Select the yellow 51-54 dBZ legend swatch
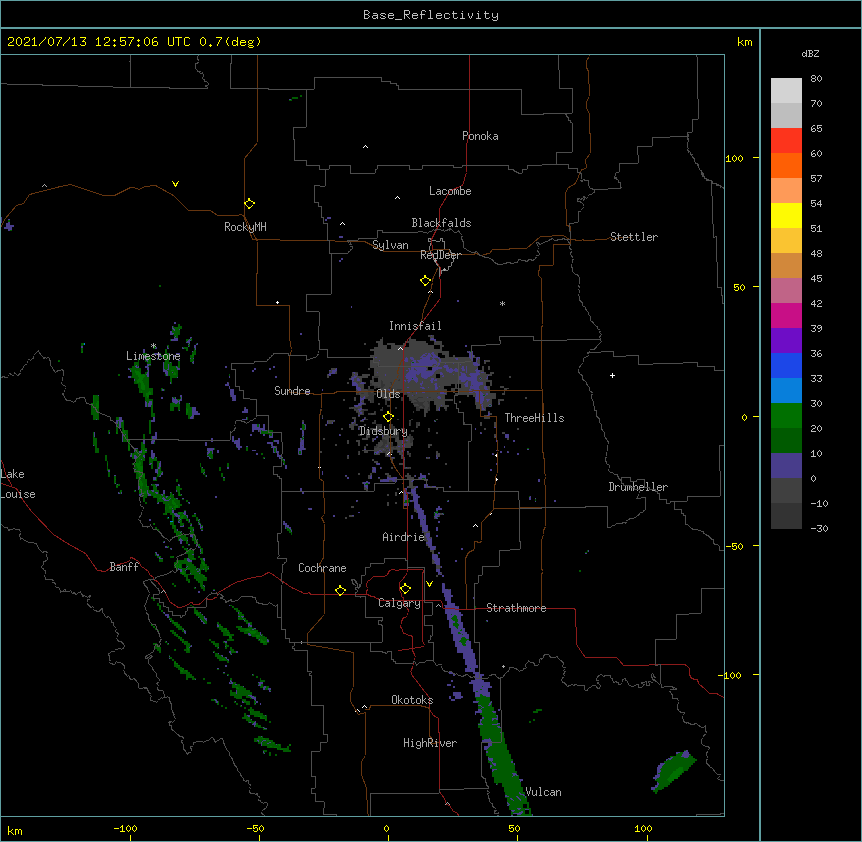The height and width of the screenshot is (842, 862). click(786, 215)
